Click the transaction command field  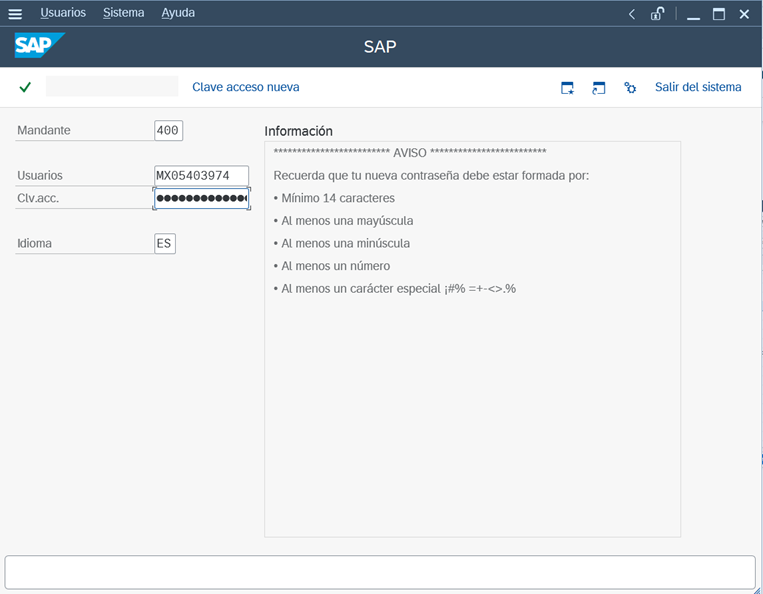111,87
